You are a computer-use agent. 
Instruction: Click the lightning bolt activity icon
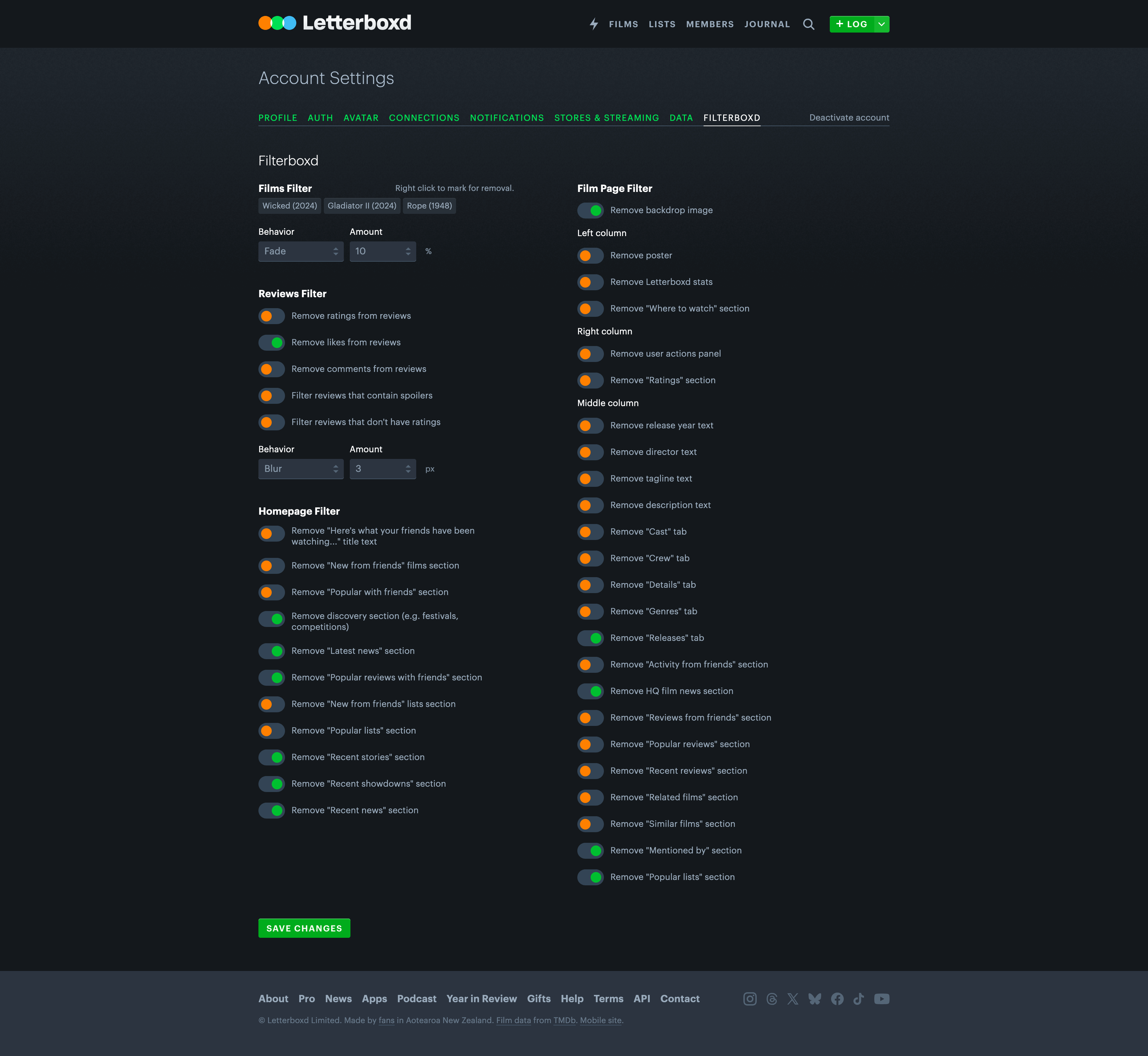594,24
